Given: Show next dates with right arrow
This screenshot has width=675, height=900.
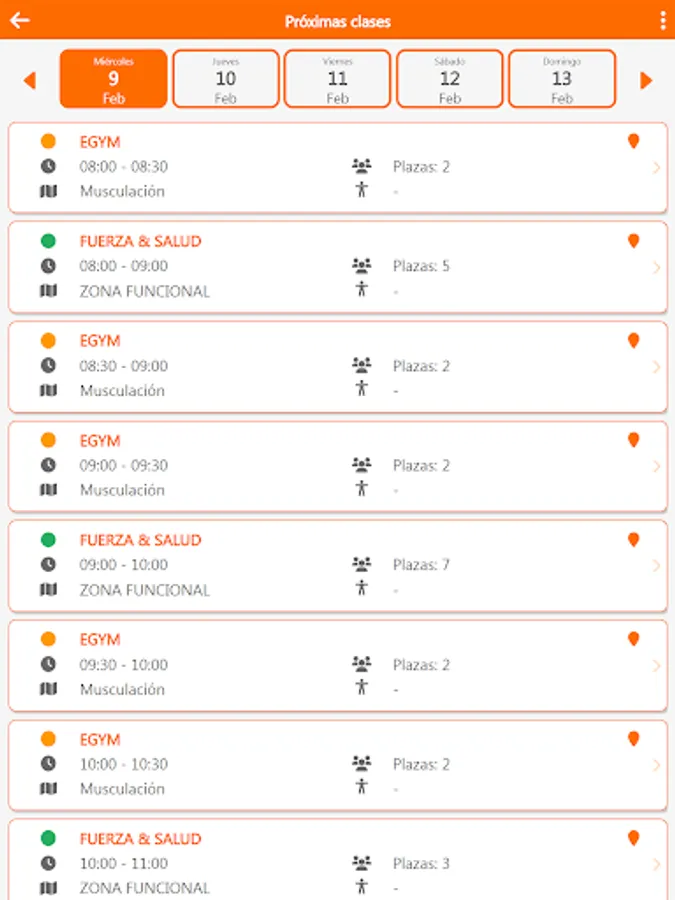Looking at the screenshot, I should tap(646, 80).
